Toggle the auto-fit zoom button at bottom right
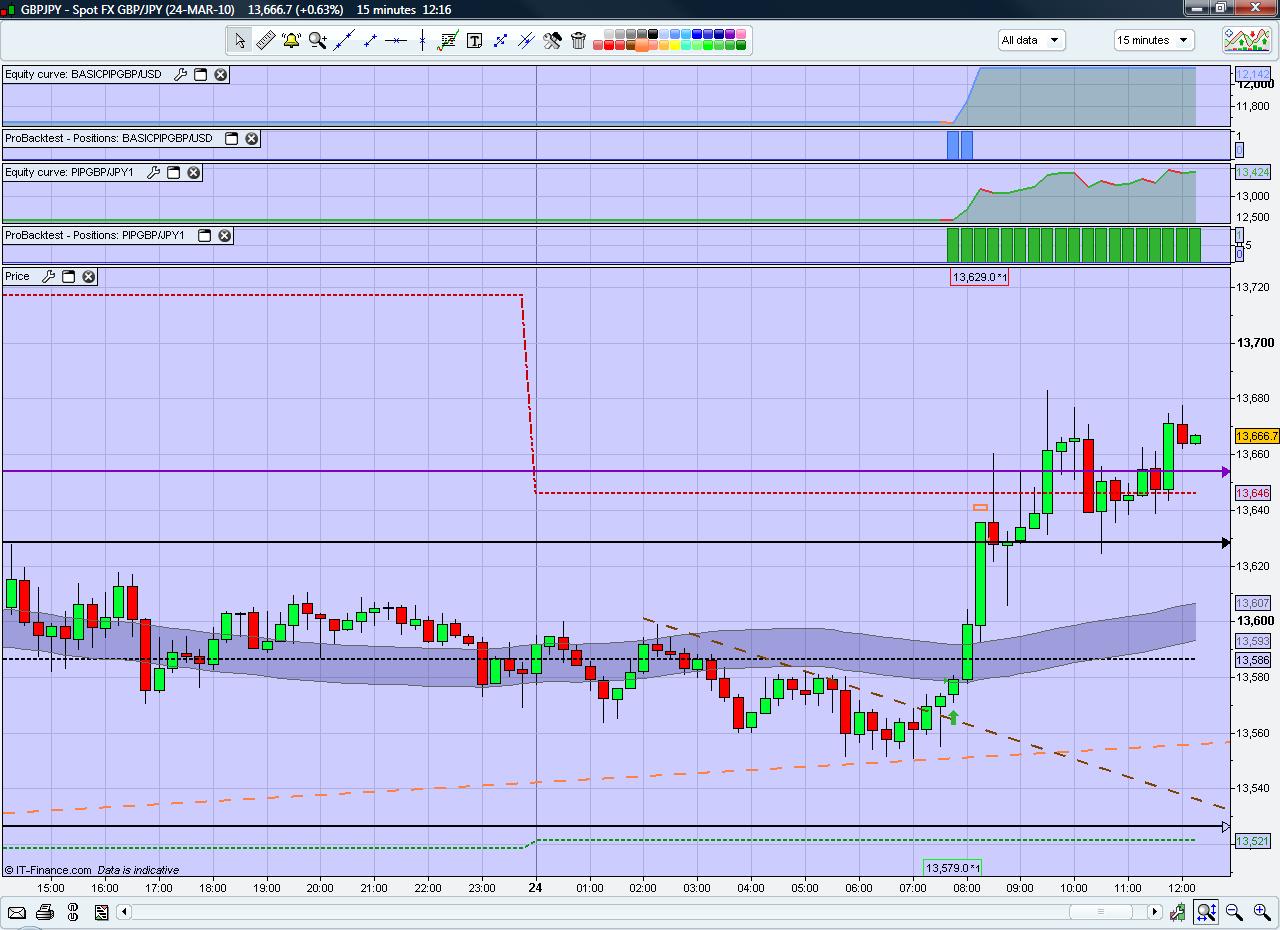Screen dimensions: 1280x930 click(1206, 912)
